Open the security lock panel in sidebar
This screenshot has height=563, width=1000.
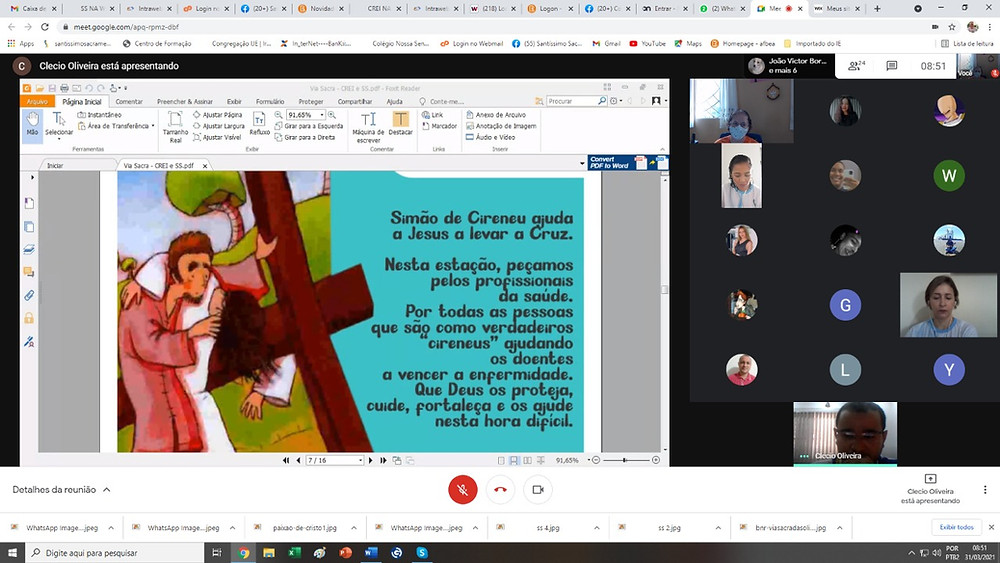point(29,318)
